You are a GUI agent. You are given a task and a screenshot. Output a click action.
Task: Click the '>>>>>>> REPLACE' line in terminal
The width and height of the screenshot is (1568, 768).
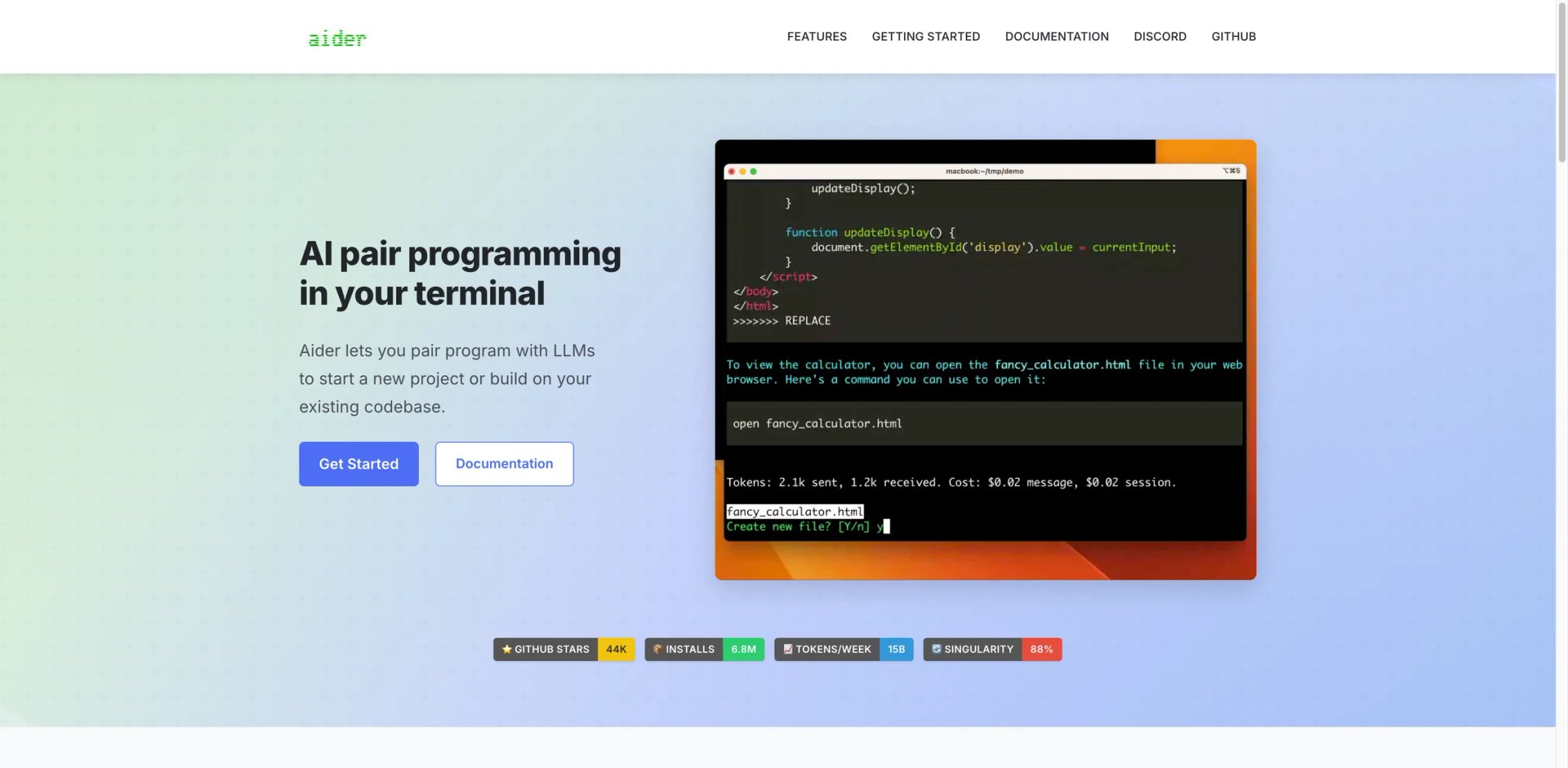pyautogui.click(x=782, y=321)
